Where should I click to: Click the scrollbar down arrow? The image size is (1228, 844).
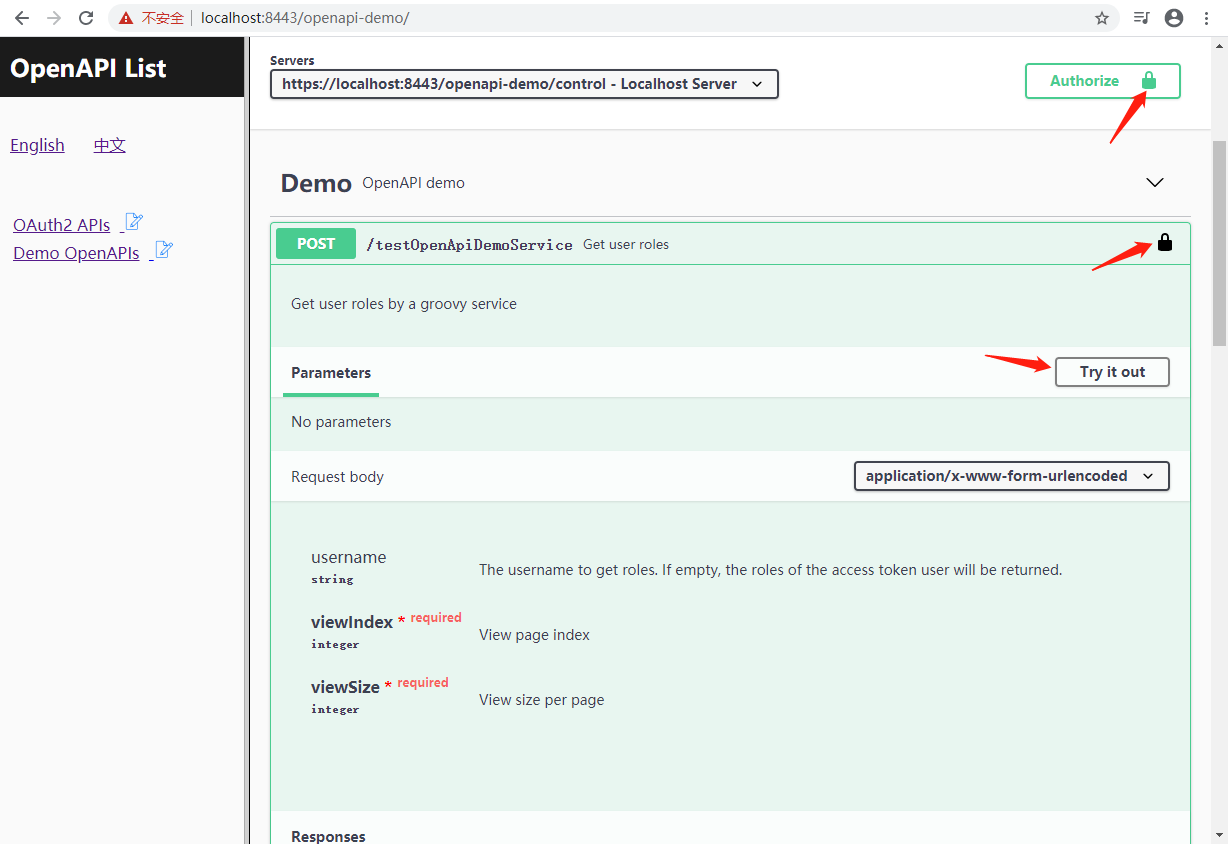point(1219,834)
